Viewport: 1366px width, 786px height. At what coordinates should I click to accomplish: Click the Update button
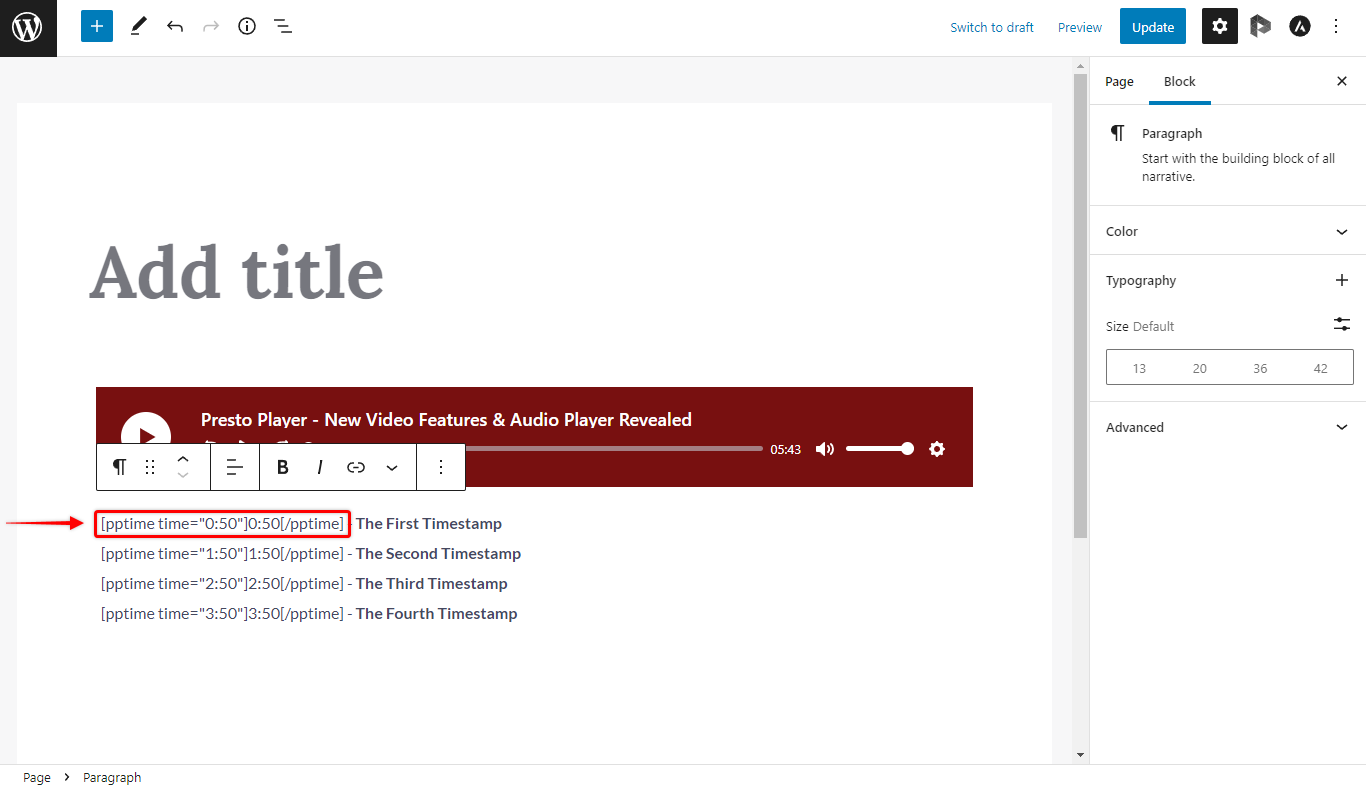tap(1153, 27)
